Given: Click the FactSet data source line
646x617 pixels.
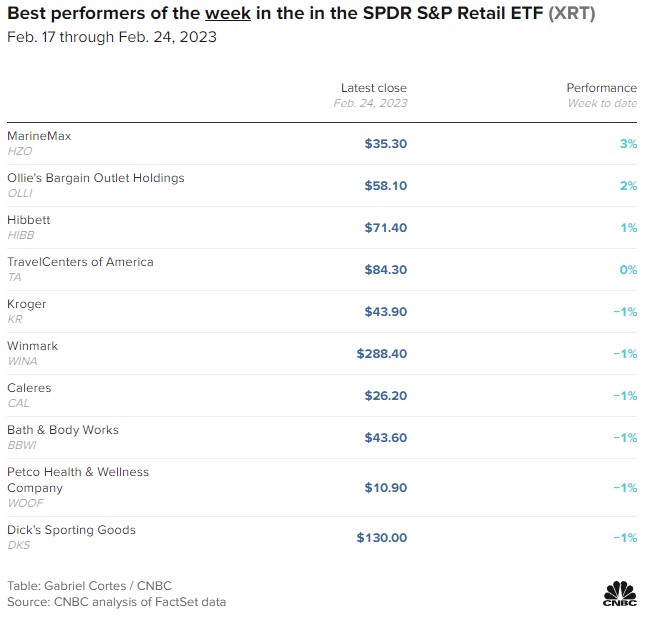Looking at the screenshot, I should tap(116, 601).
